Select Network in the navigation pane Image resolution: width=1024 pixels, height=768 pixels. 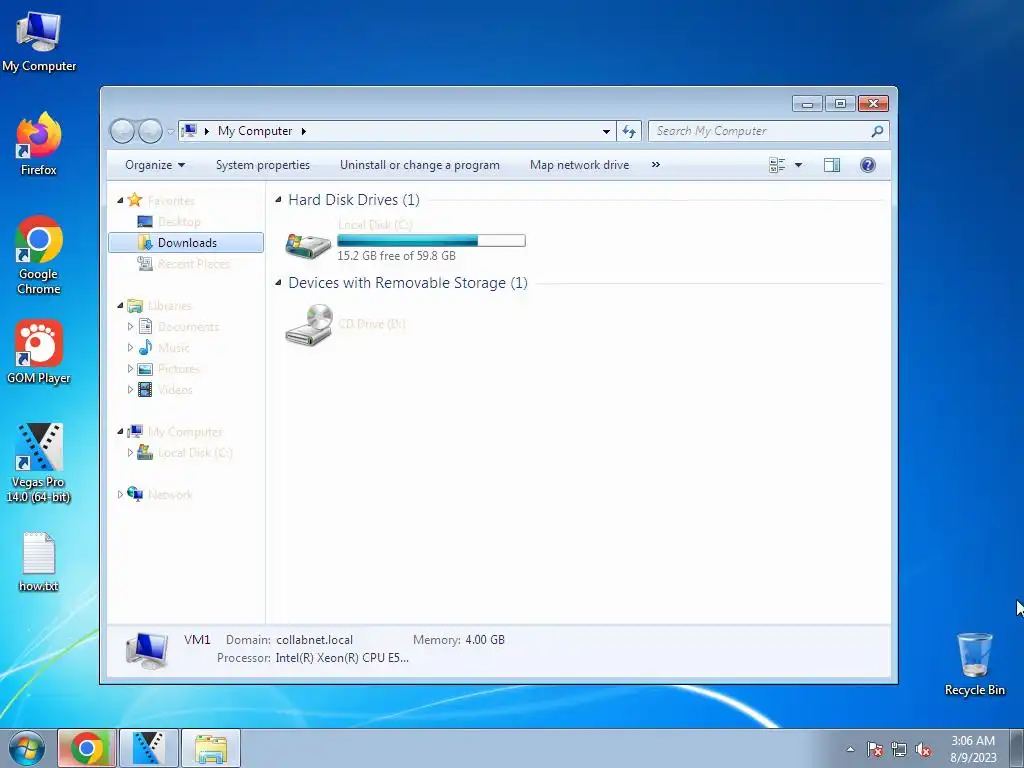[x=170, y=495]
